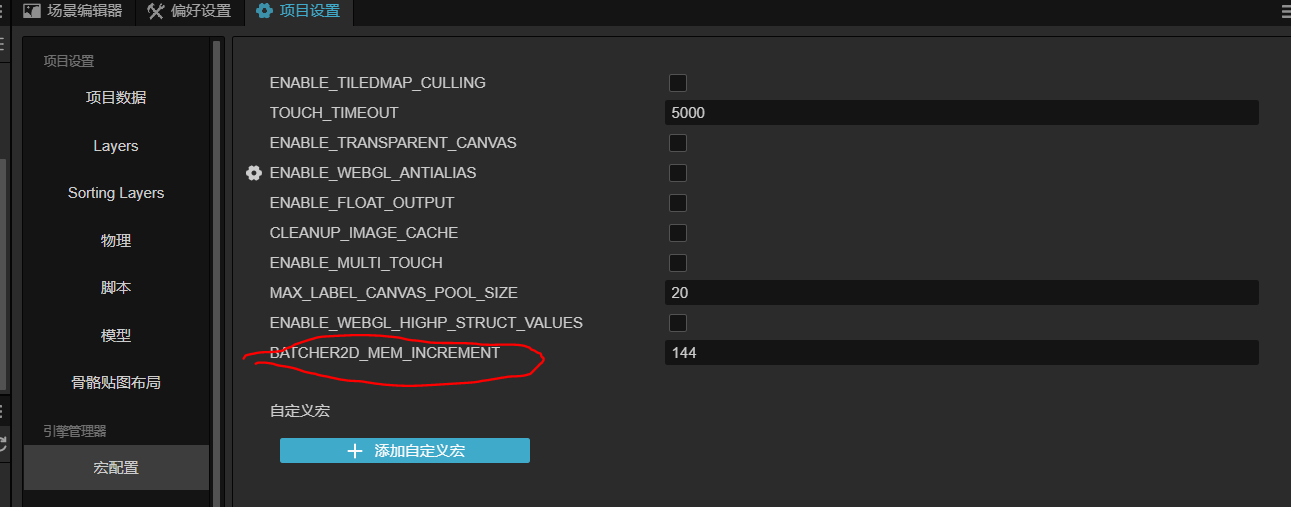Enable the ENABLE_TILEDMAP_CULLING checkbox

[678, 83]
